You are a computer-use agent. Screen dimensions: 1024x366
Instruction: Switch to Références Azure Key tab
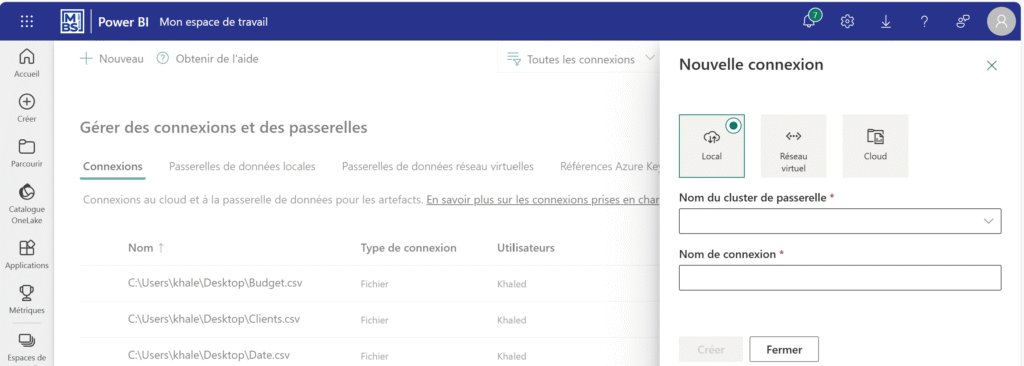[x=610, y=167]
